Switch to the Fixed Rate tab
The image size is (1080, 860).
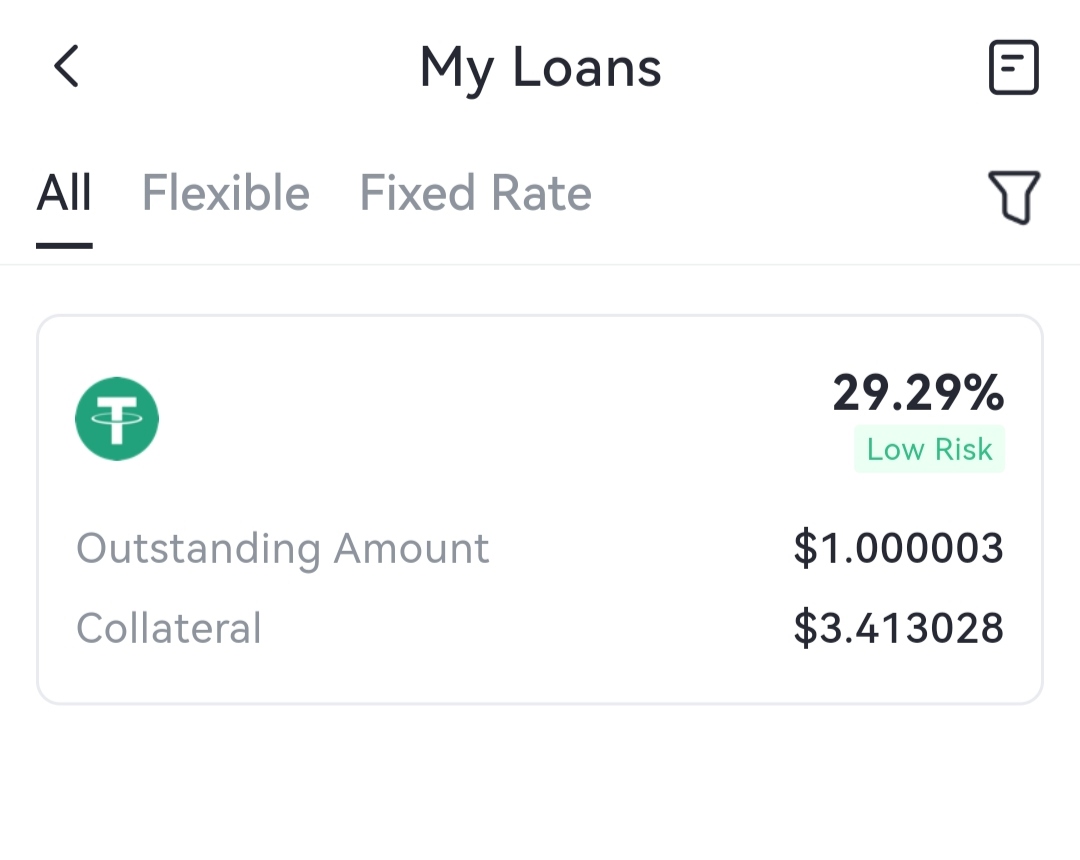(475, 193)
